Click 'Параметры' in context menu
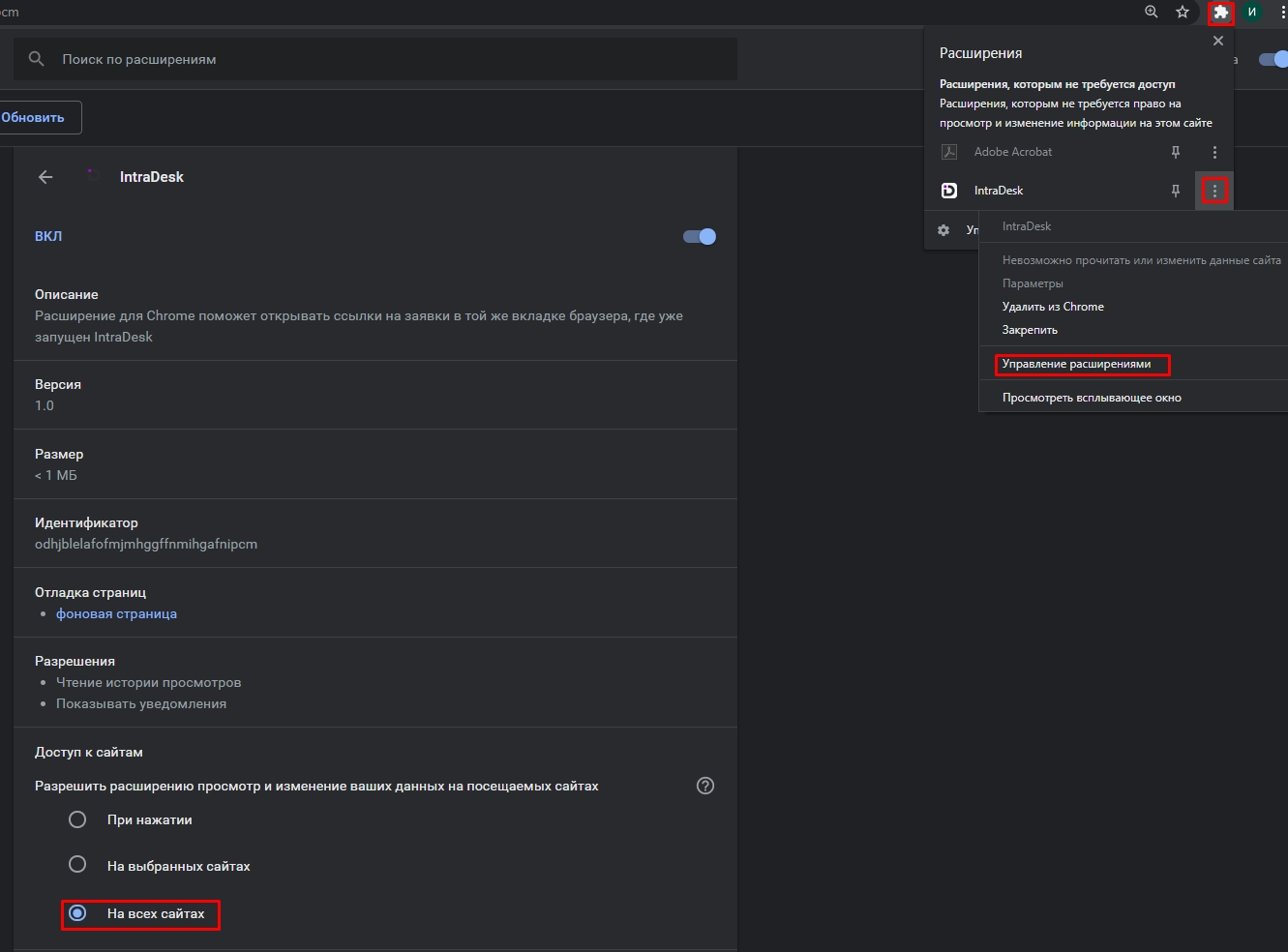Image resolution: width=1288 pixels, height=952 pixels. 1033,283
